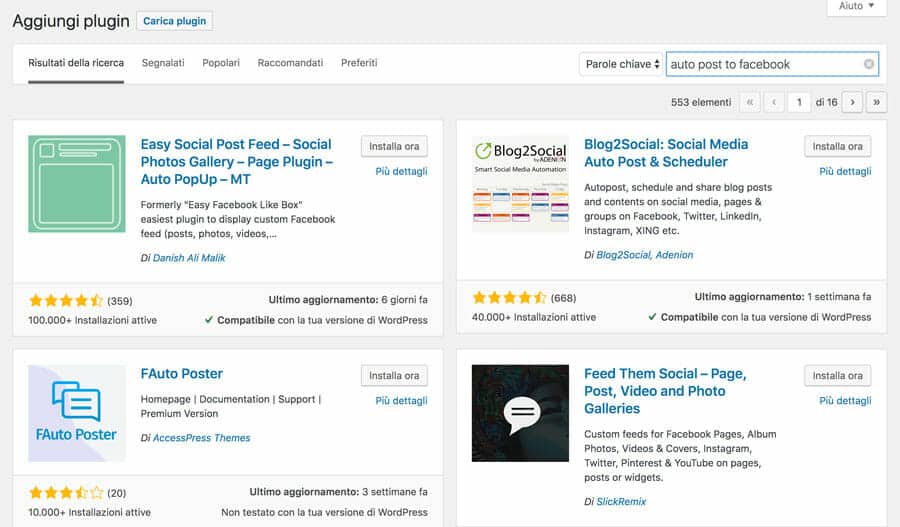Image resolution: width=900 pixels, height=527 pixels.
Task: Open Blog2Social: Social Media Auto Post title
Action: [666, 153]
